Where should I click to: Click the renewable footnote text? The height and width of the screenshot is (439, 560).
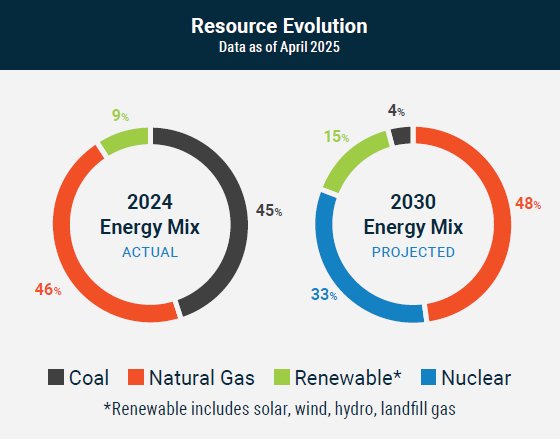pyautogui.click(x=280, y=409)
